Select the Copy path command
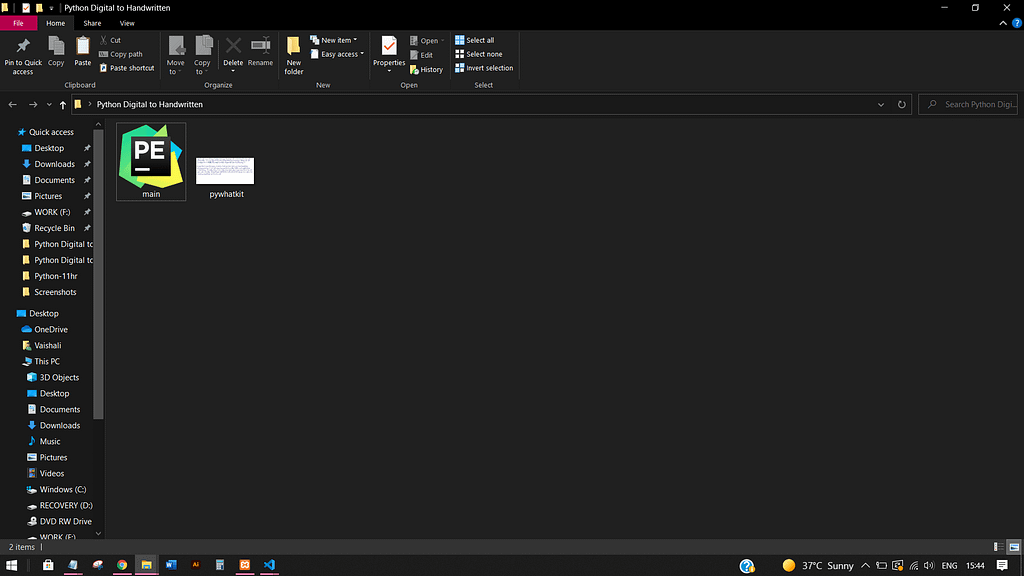 click(126, 54)
